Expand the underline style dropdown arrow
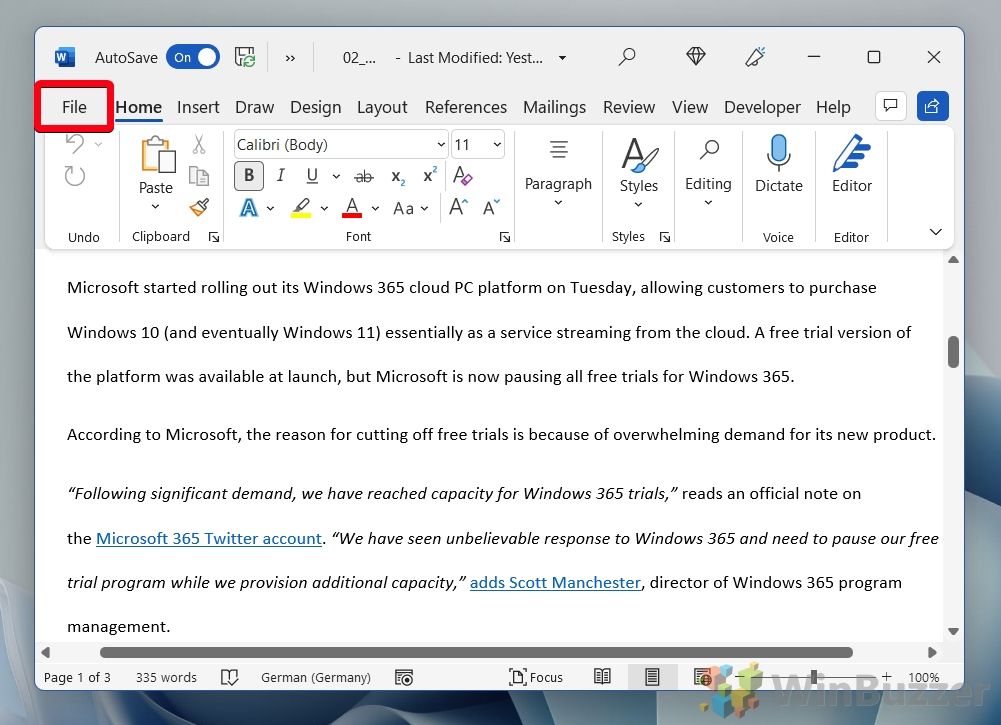Viewport: 1001px width, 725px height. click(x=336, y=177)
